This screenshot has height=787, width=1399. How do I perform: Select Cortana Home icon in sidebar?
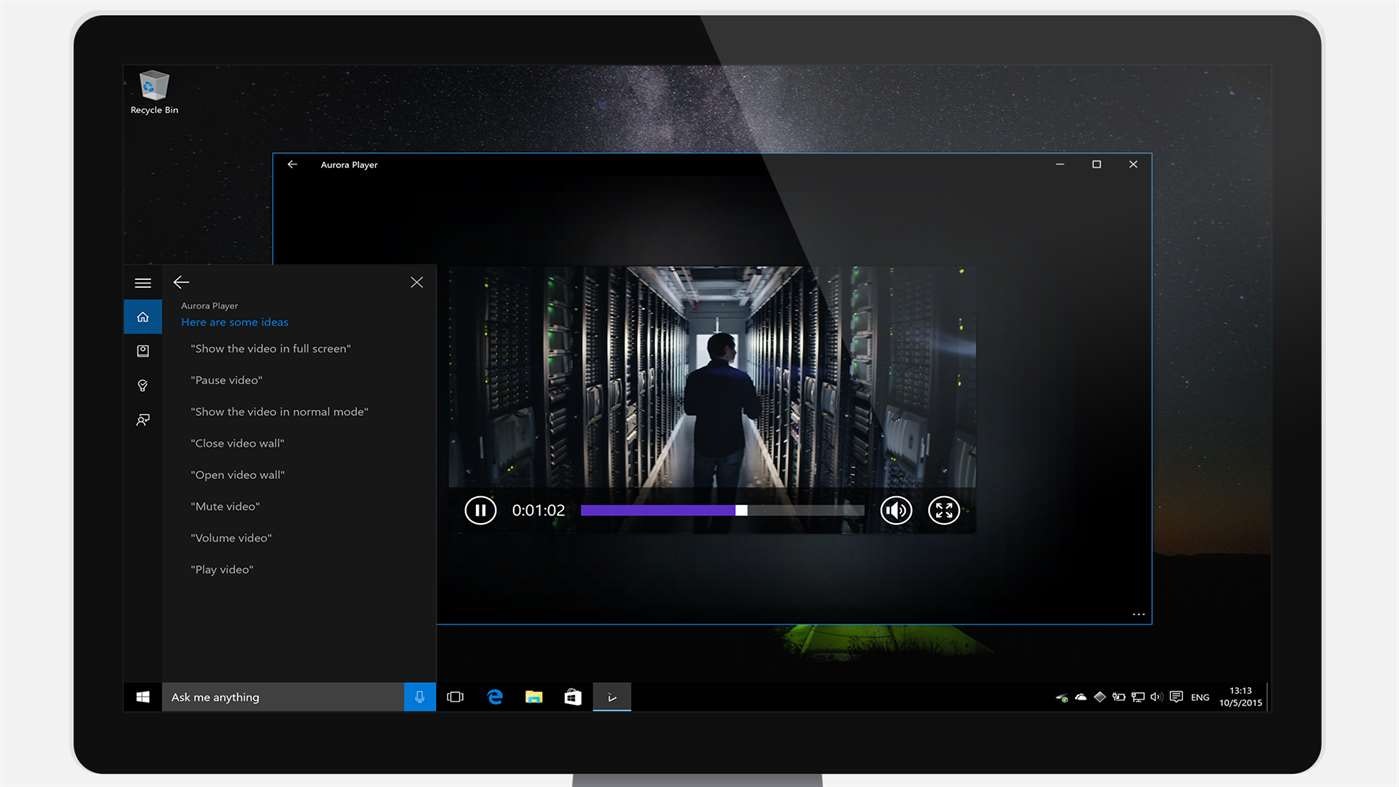coord(143,317)
